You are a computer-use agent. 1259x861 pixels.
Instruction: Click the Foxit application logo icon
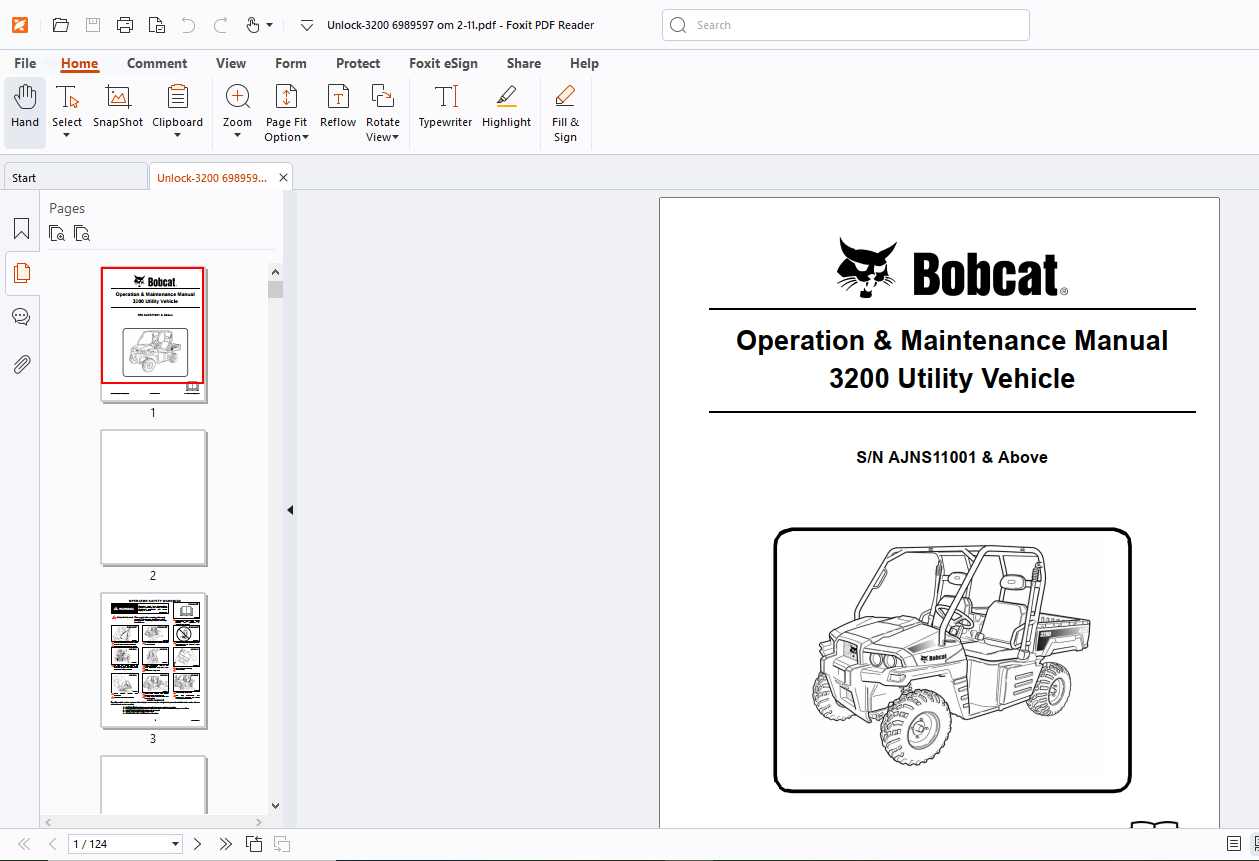coord(19,25)
